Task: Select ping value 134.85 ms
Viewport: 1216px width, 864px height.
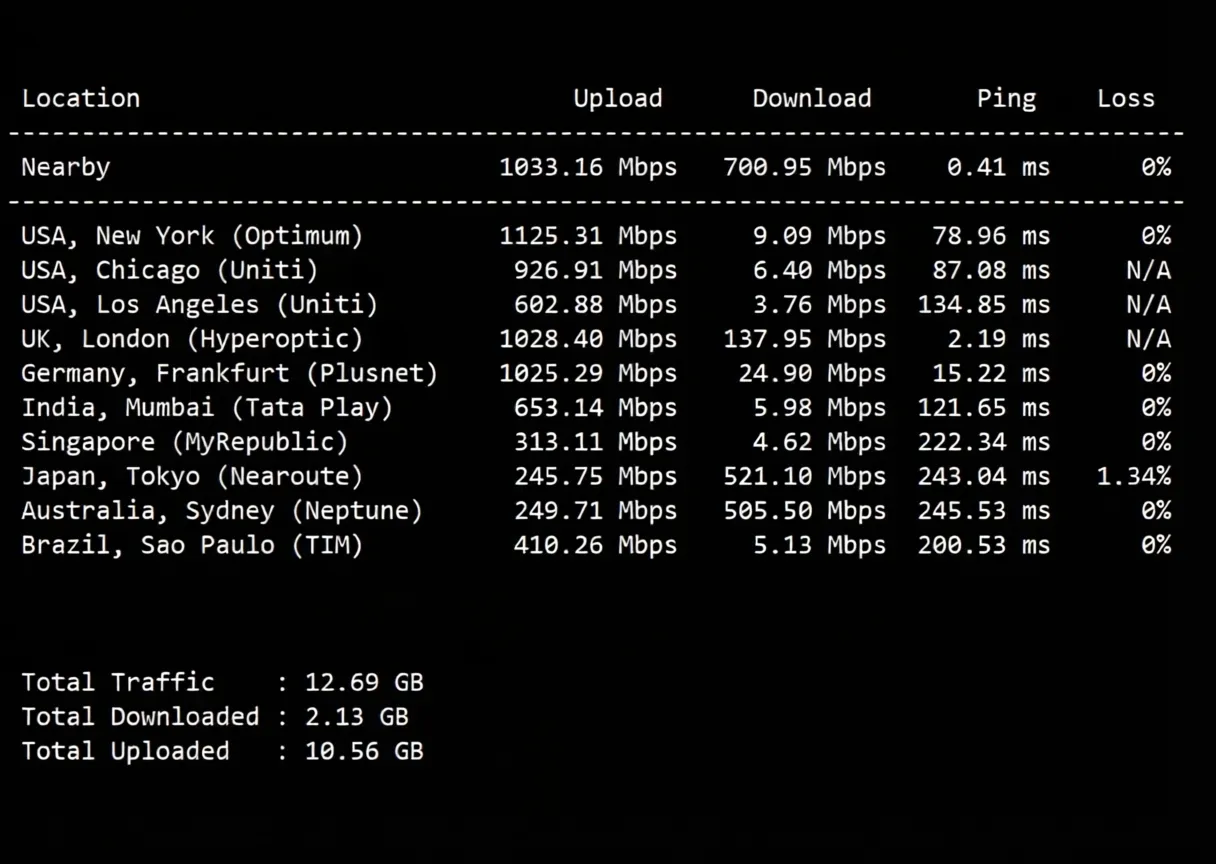Action: 984,304
